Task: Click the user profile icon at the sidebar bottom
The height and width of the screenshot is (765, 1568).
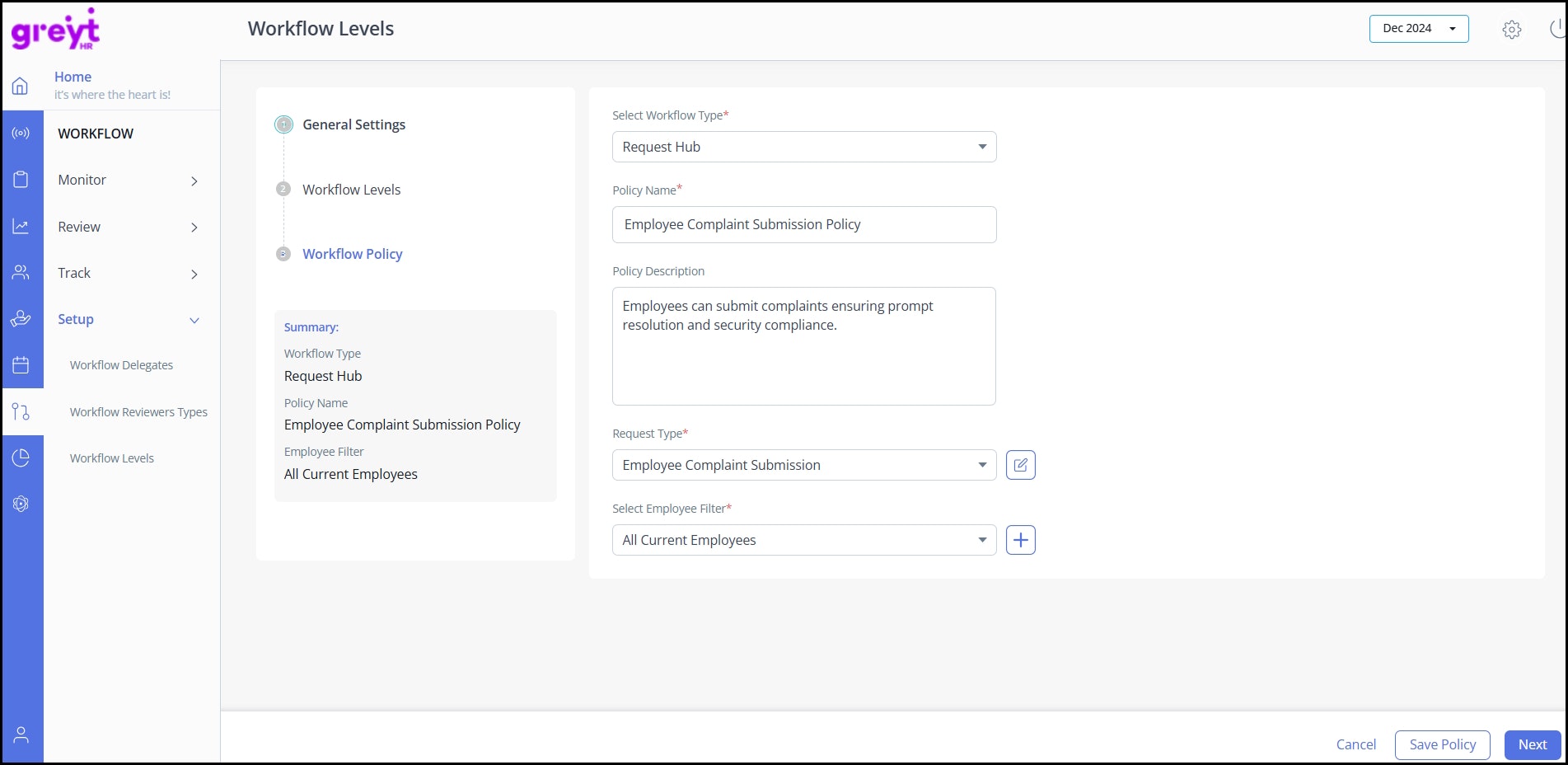Action: [21, 734]
